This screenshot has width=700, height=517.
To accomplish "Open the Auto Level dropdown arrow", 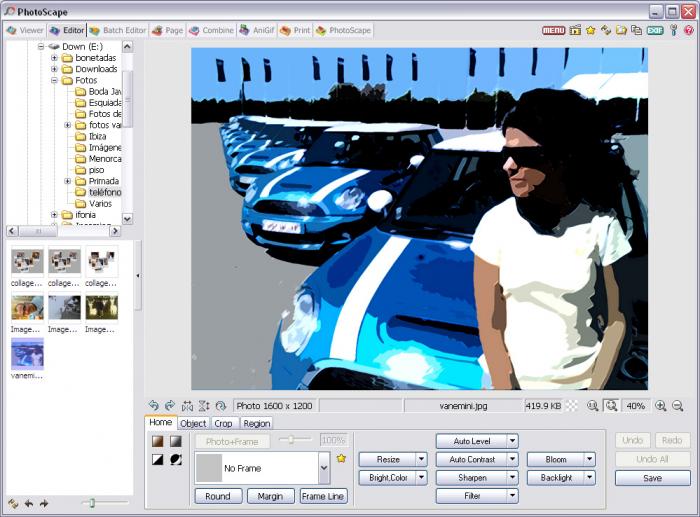I will tap(512, 441).
